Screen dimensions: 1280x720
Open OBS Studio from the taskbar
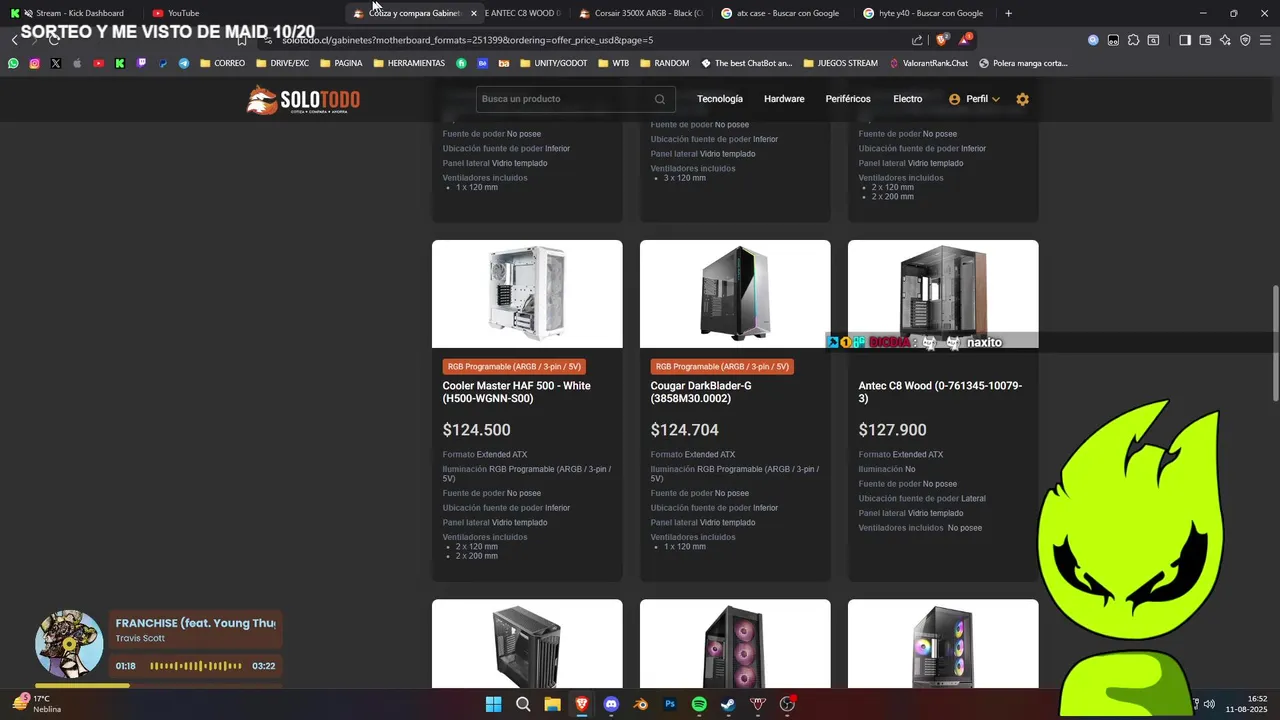[x=788, y=704]
